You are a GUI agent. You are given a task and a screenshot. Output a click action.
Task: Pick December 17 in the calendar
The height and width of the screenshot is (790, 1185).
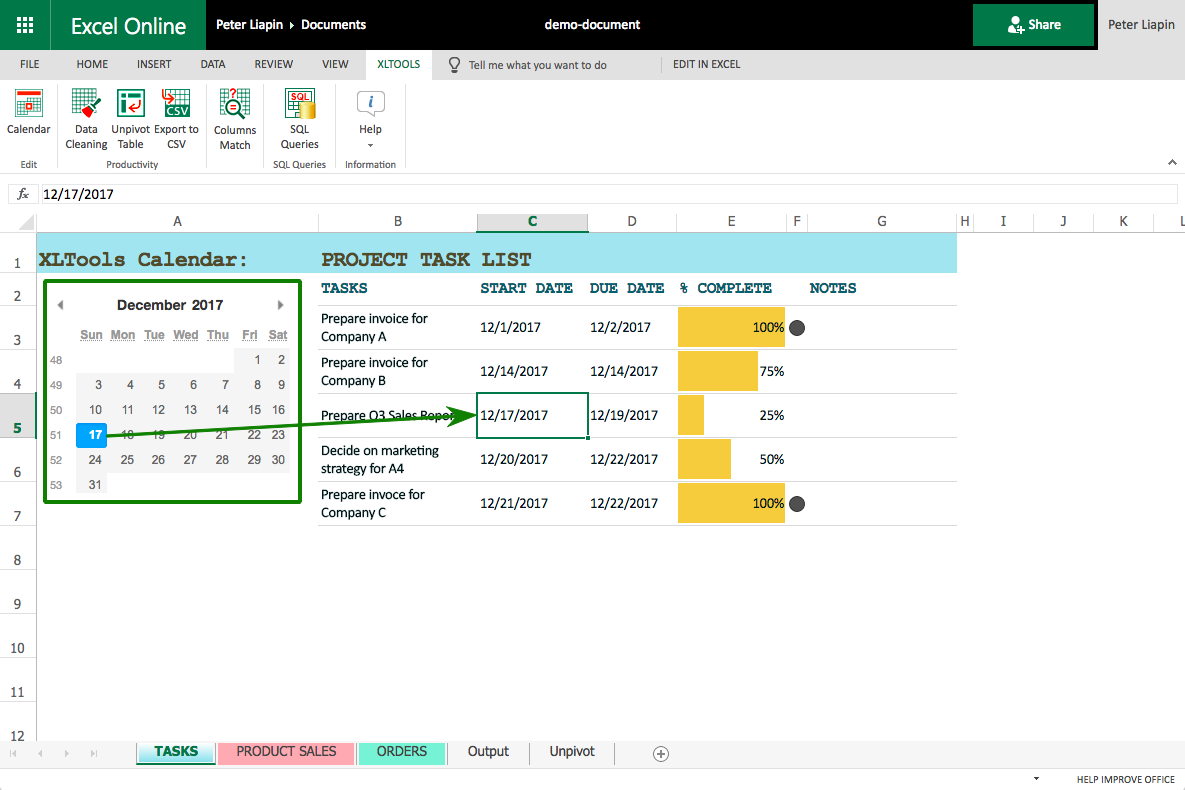coord(92,435)
